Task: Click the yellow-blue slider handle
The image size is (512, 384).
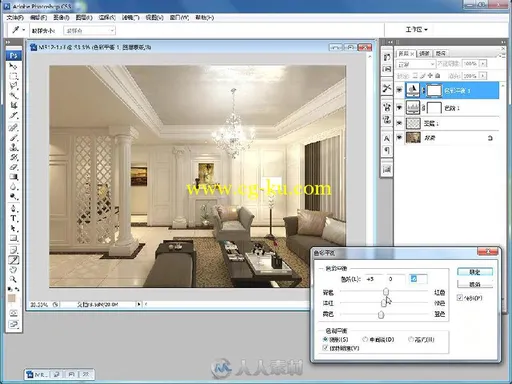Action: pyautogui.click(x=381, y=314)
